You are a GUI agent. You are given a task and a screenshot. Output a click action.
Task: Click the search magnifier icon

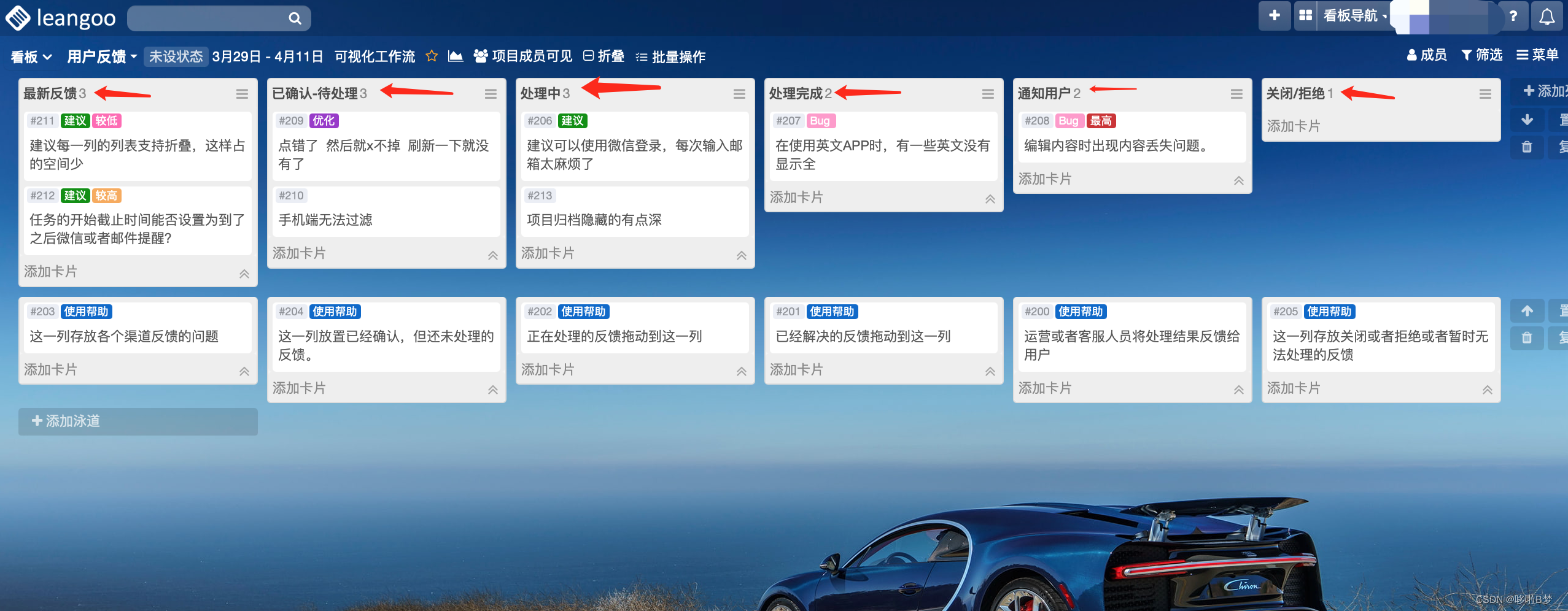click(295, 18)
